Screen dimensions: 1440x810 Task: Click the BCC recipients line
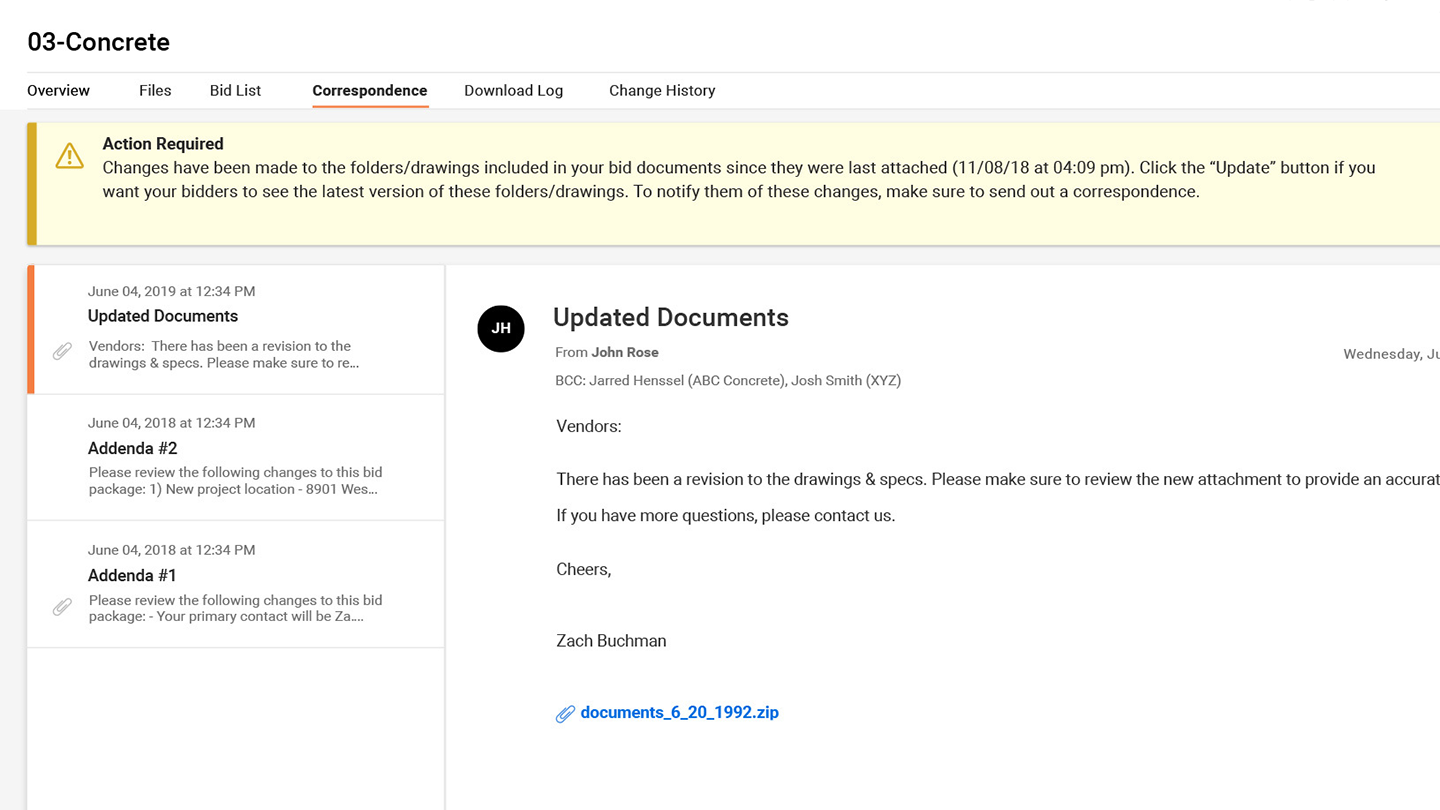[x=728, y=381]
